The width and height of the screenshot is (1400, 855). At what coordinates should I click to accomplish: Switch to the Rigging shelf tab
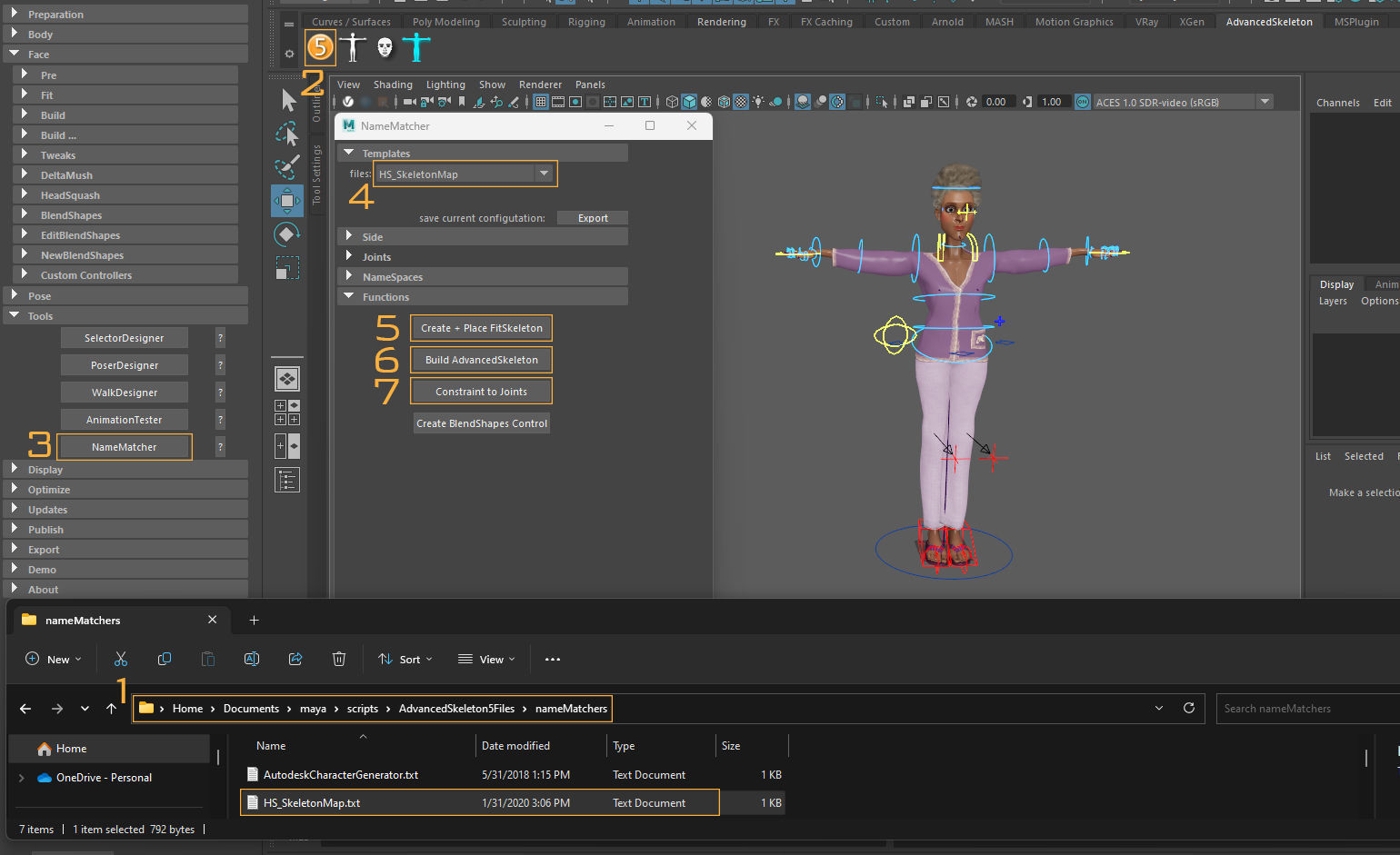pyautogui.click(x=586, y=22)
